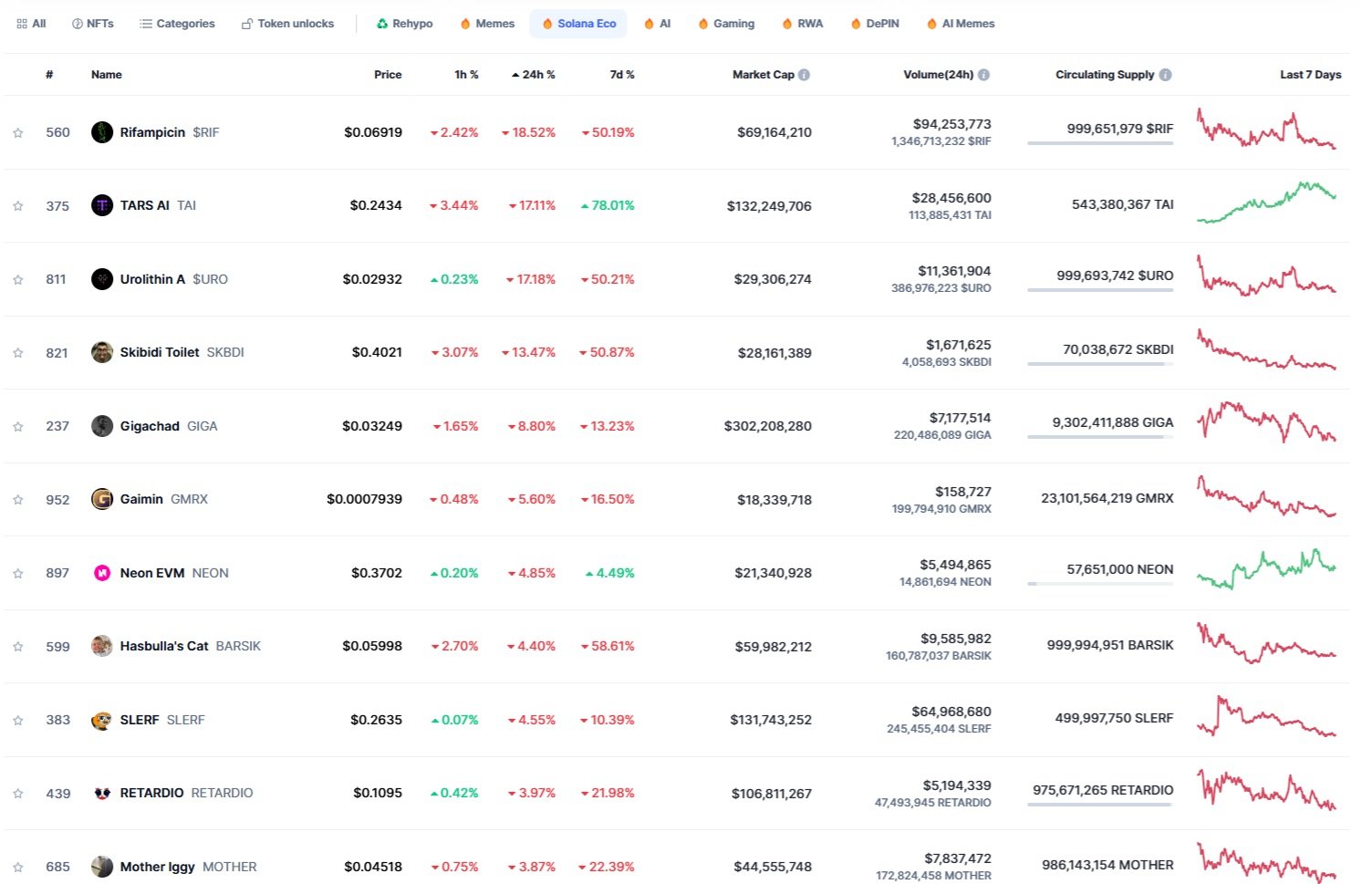Star SLERF row

coord(18,721)
